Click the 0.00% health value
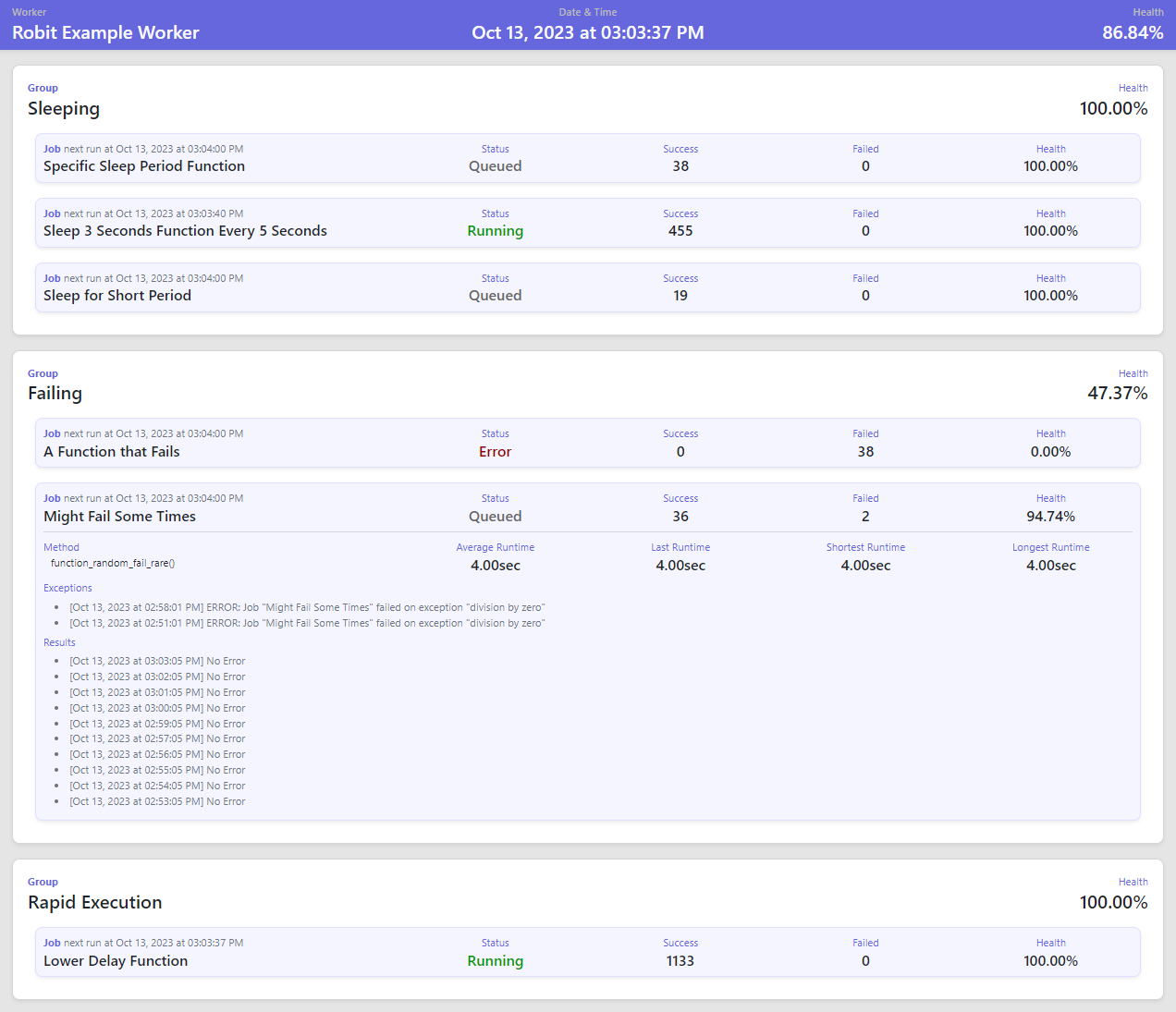 tap(1051, 452)
